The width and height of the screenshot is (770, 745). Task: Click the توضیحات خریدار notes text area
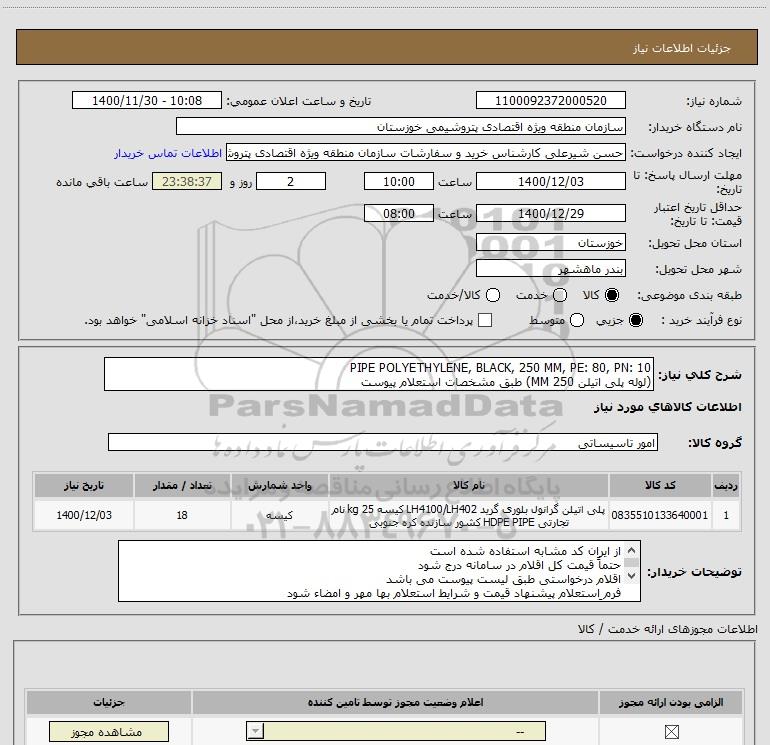[379, 571]
